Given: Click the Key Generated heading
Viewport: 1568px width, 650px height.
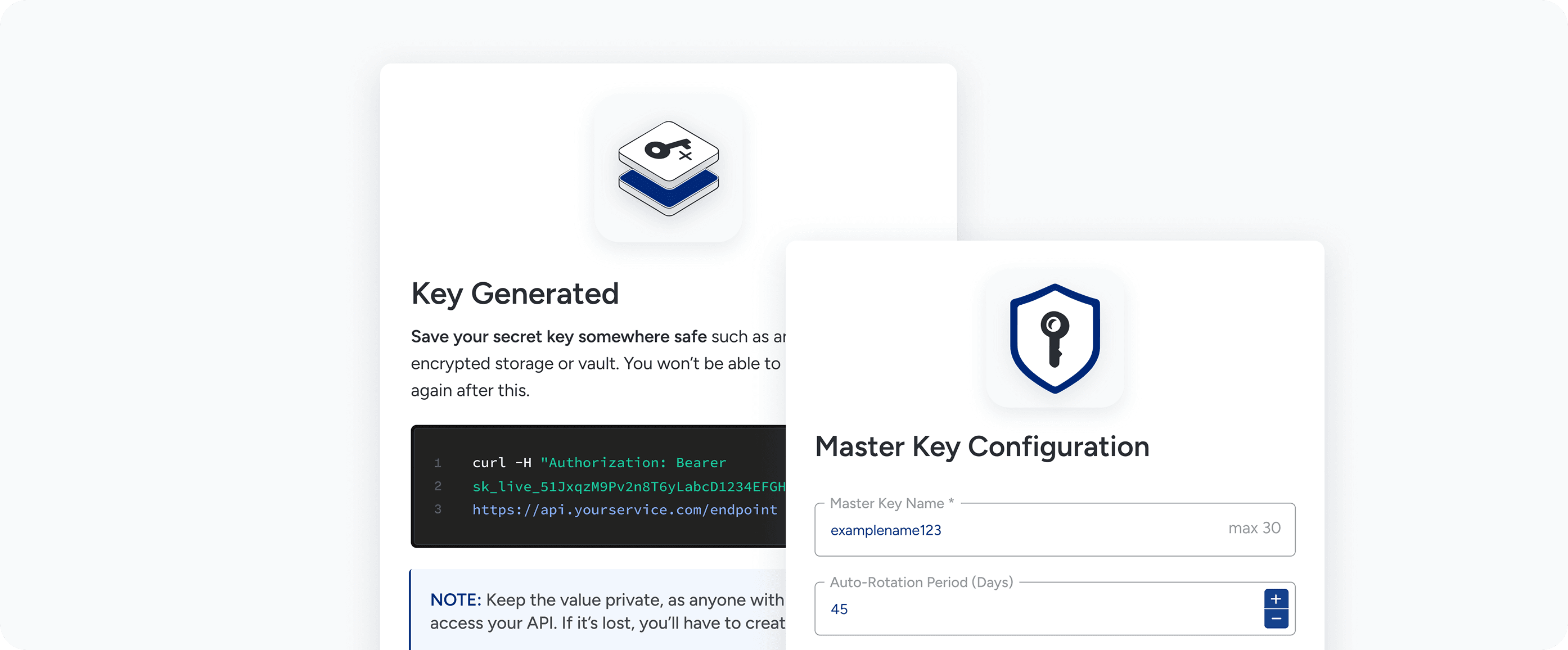Looking at the screenshot, I should click(515, 294).
